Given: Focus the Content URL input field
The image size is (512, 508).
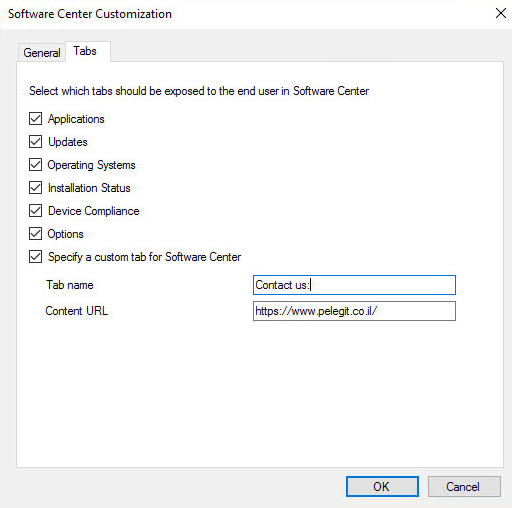Looking at the screenshot, I should coord(354,311).
